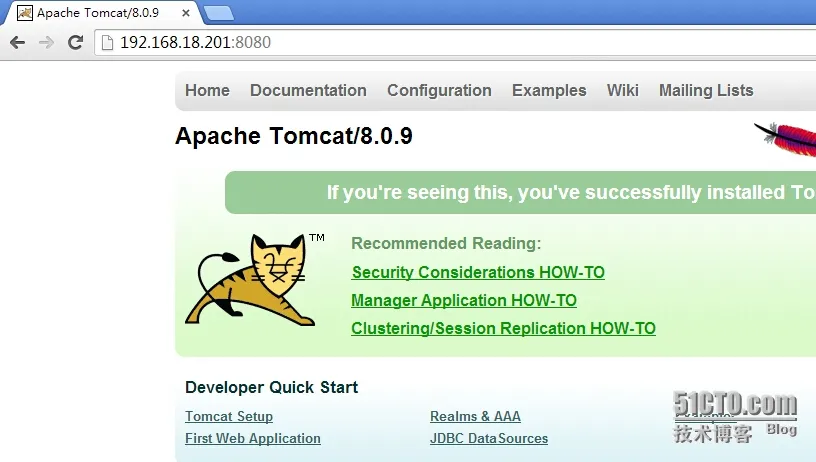This screenshot has width=816, height=462.
Task: Open Clustering/Session Replication HOW-TO link
Action: point(503,328)
